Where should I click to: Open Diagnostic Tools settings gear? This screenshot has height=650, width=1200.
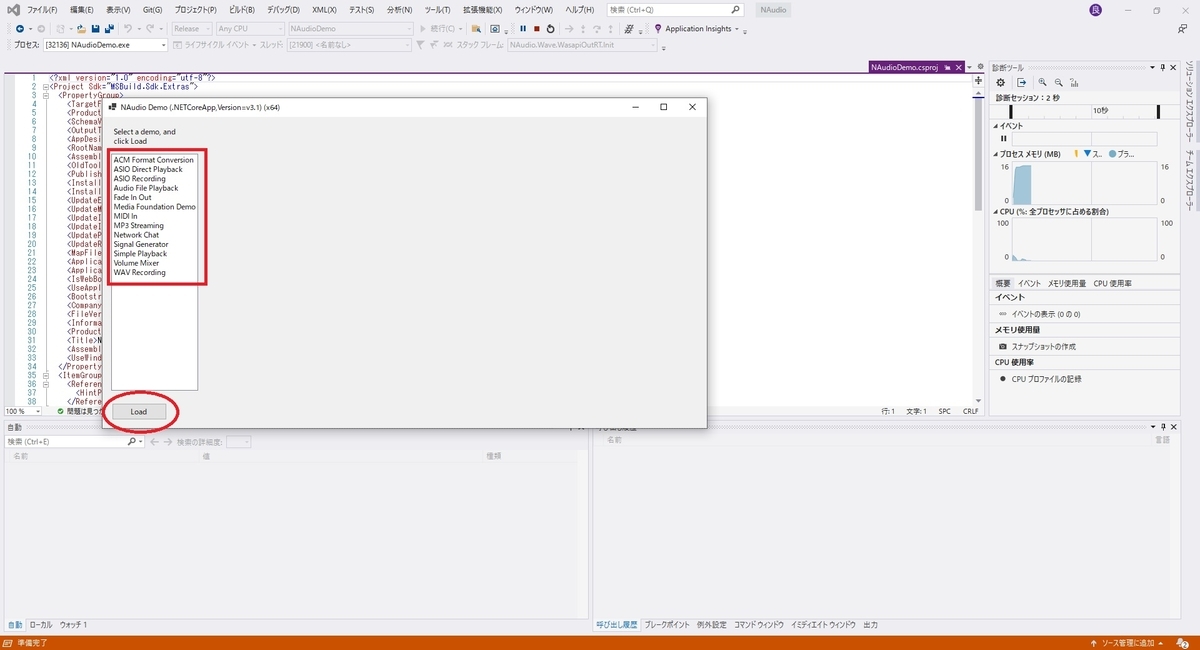pyautogui.click(x=1001, y=82)
